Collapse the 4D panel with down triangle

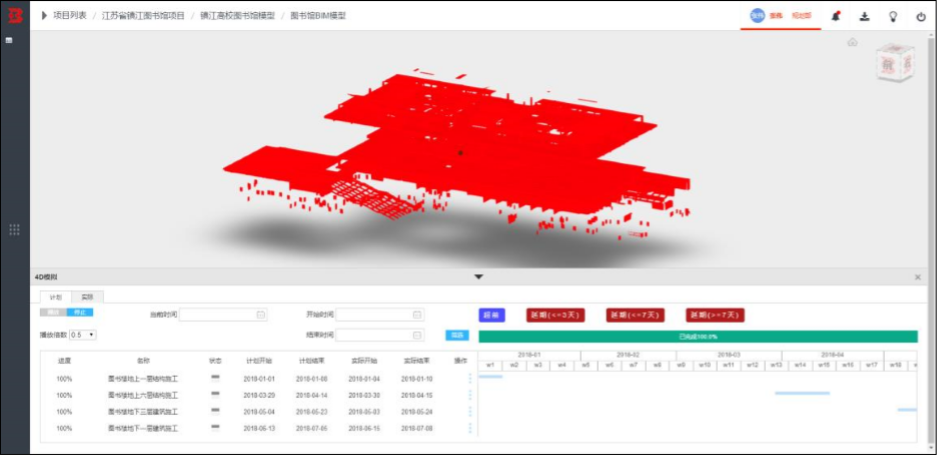click(478, 277)
